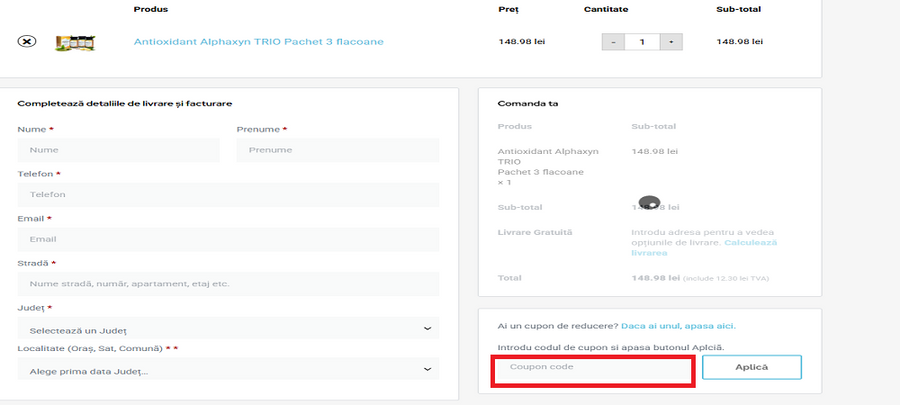Focus the Email input field

228,240
